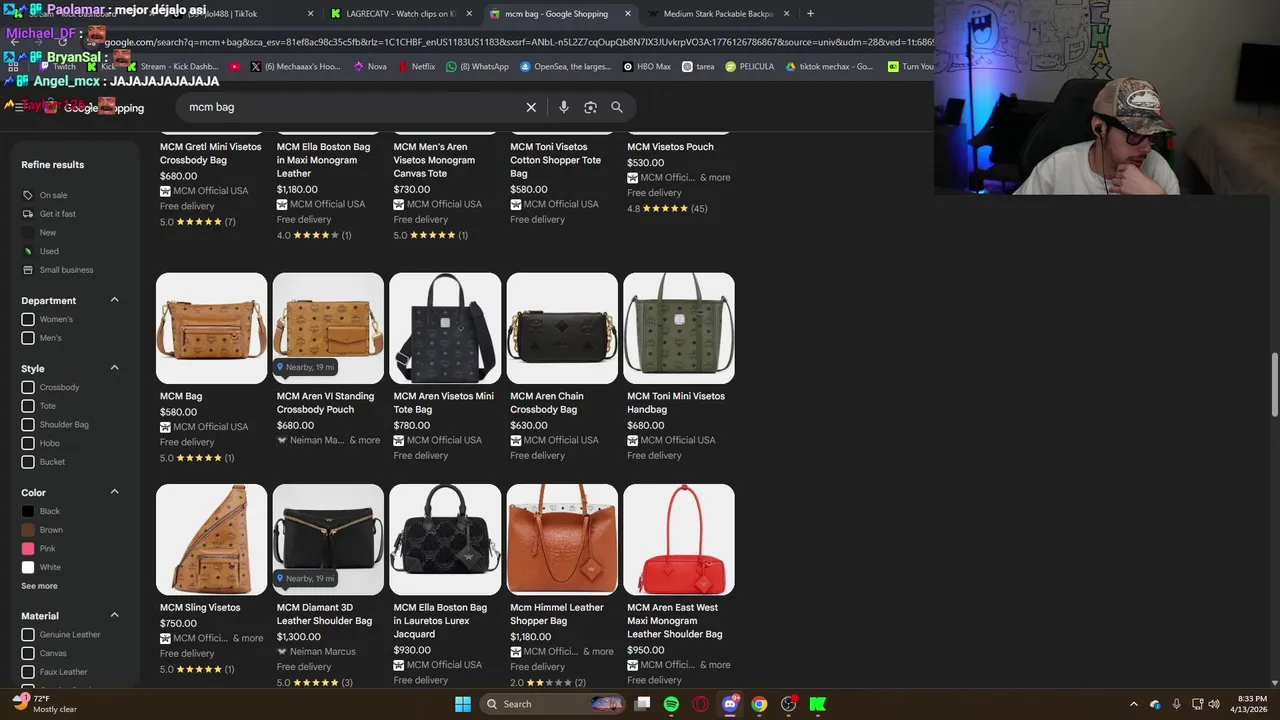This screenshot has height=720, width=1280.
Task: Open Windows Start menu
Action: point(463,704)
